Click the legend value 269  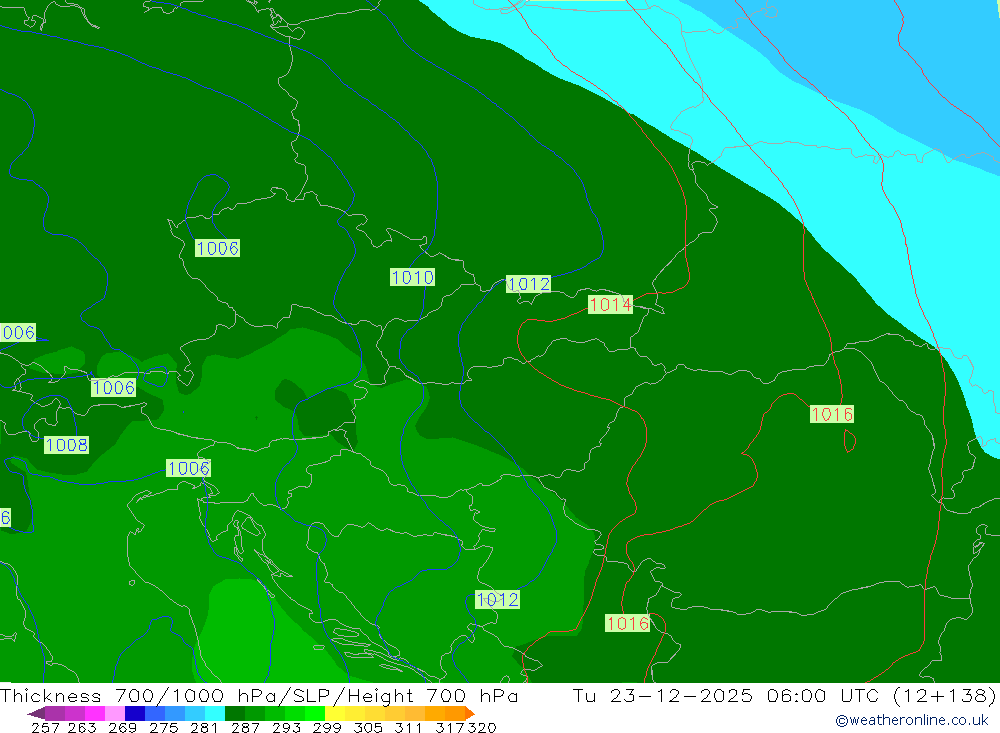pyautogui.click(x=122, y=727)
